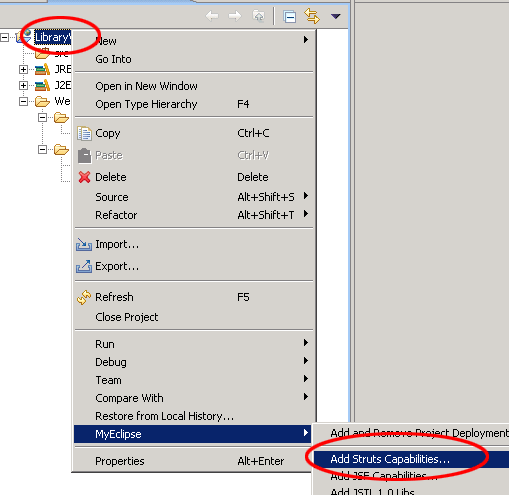The height and width of the screenshot is (495, 509).
Task: Expand the J2E library tree node
Action: click(23, 85)
